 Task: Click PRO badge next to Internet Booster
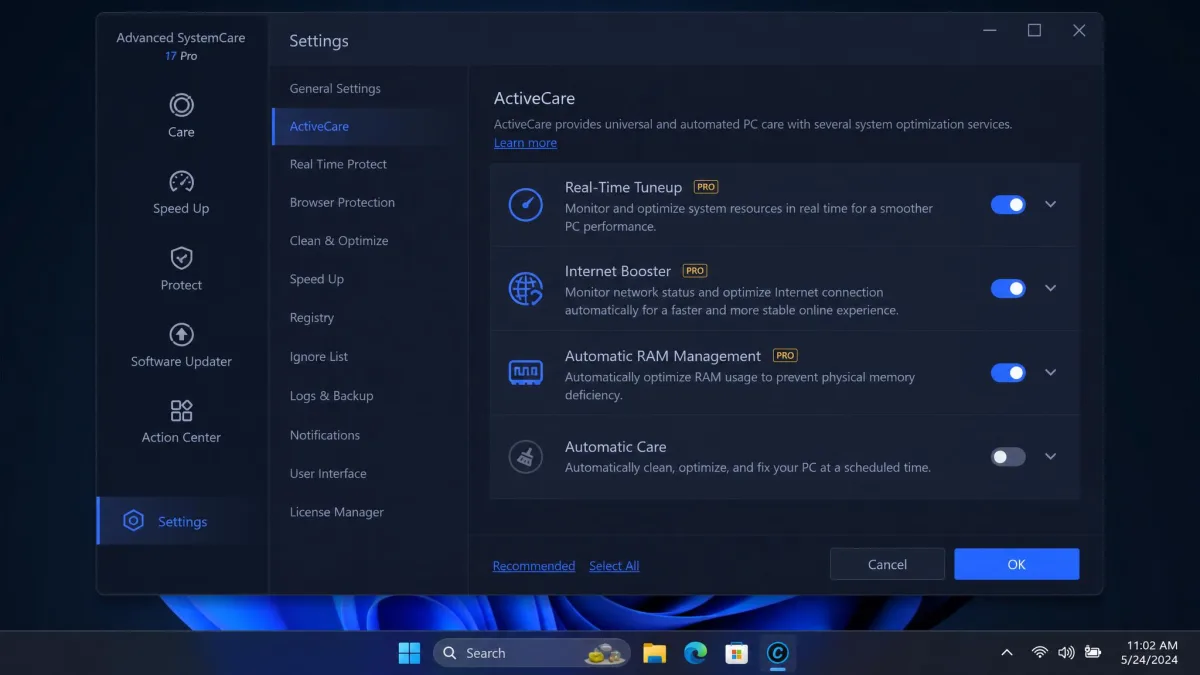pos(695,271)
